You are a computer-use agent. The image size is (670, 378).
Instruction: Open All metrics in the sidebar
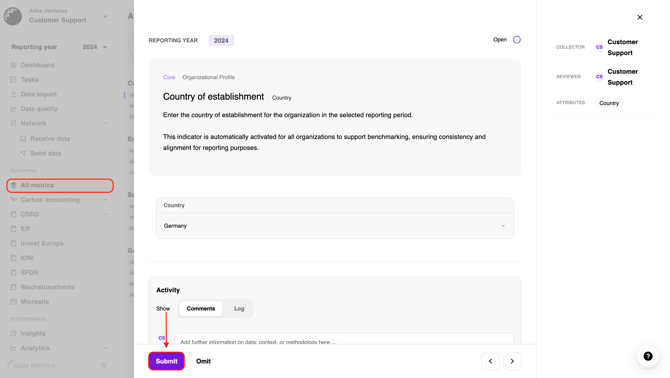(x=60, y=185)
